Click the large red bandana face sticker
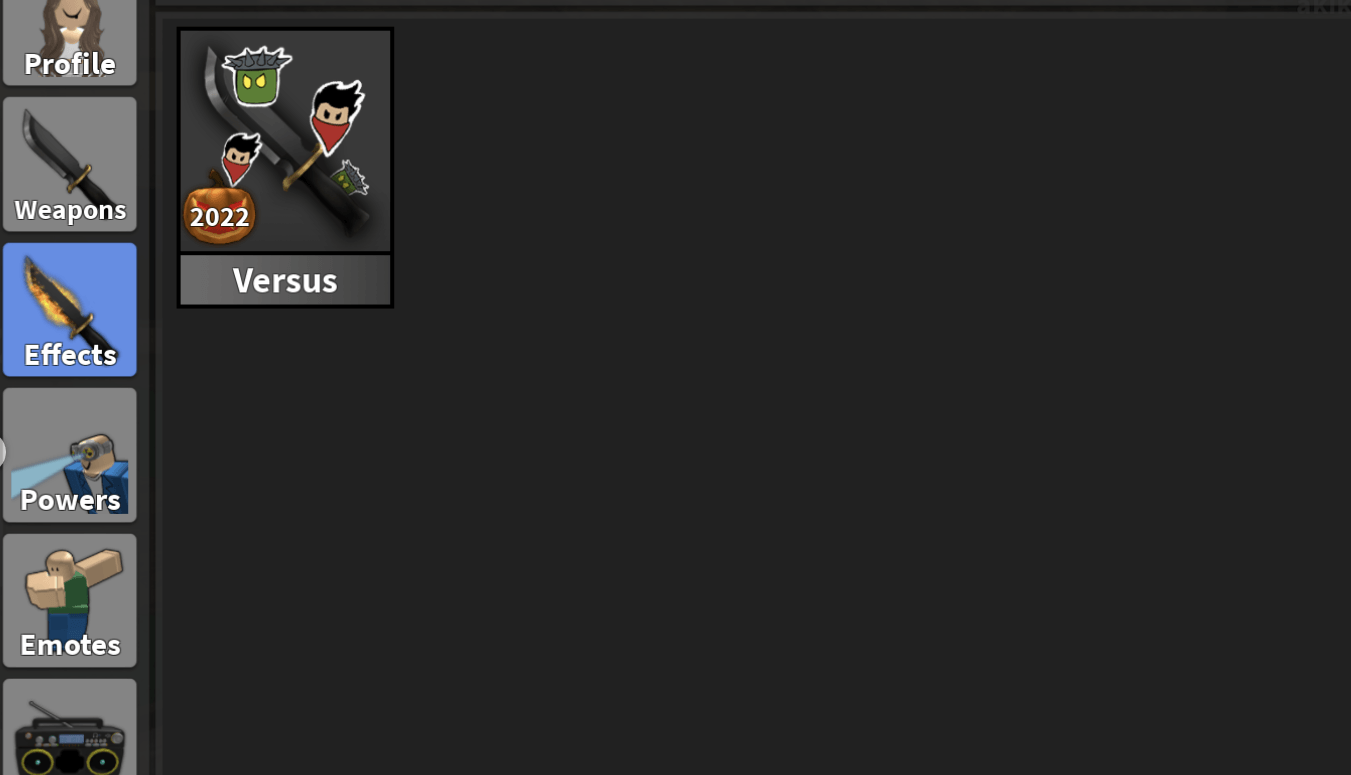The width and height of the screenshot is (1351, 775). click(336, 117)
